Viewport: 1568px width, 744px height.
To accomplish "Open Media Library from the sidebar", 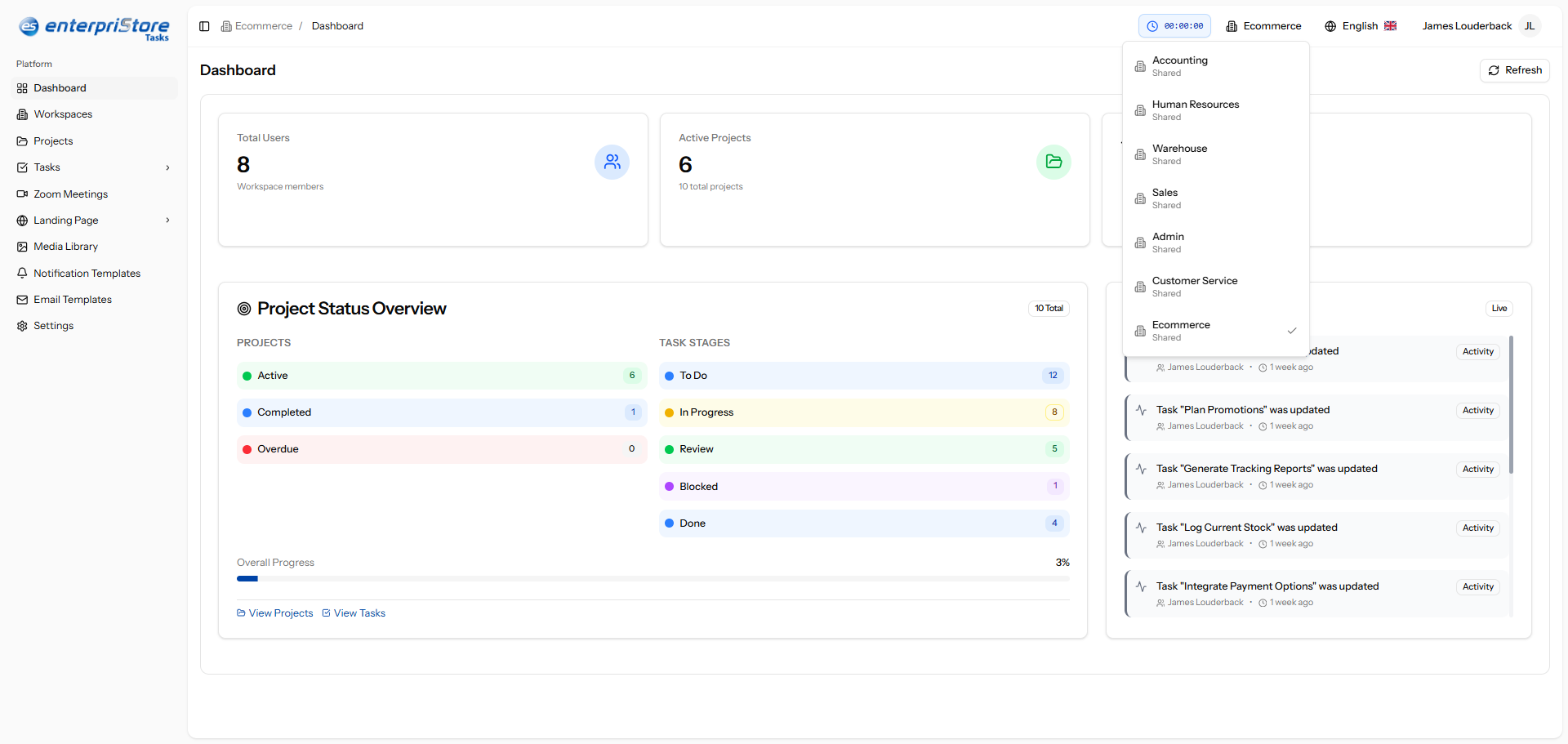I will [x=65, y=247].
